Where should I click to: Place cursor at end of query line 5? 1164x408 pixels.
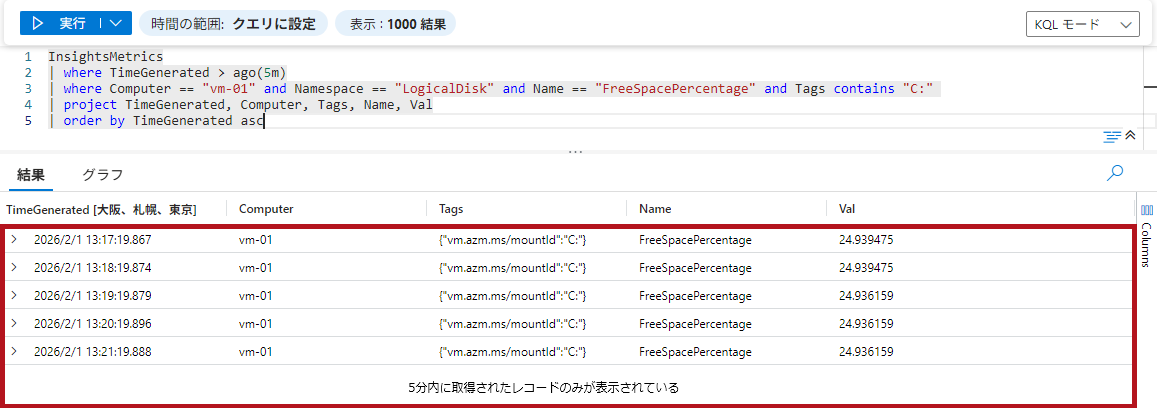[264, 121]
